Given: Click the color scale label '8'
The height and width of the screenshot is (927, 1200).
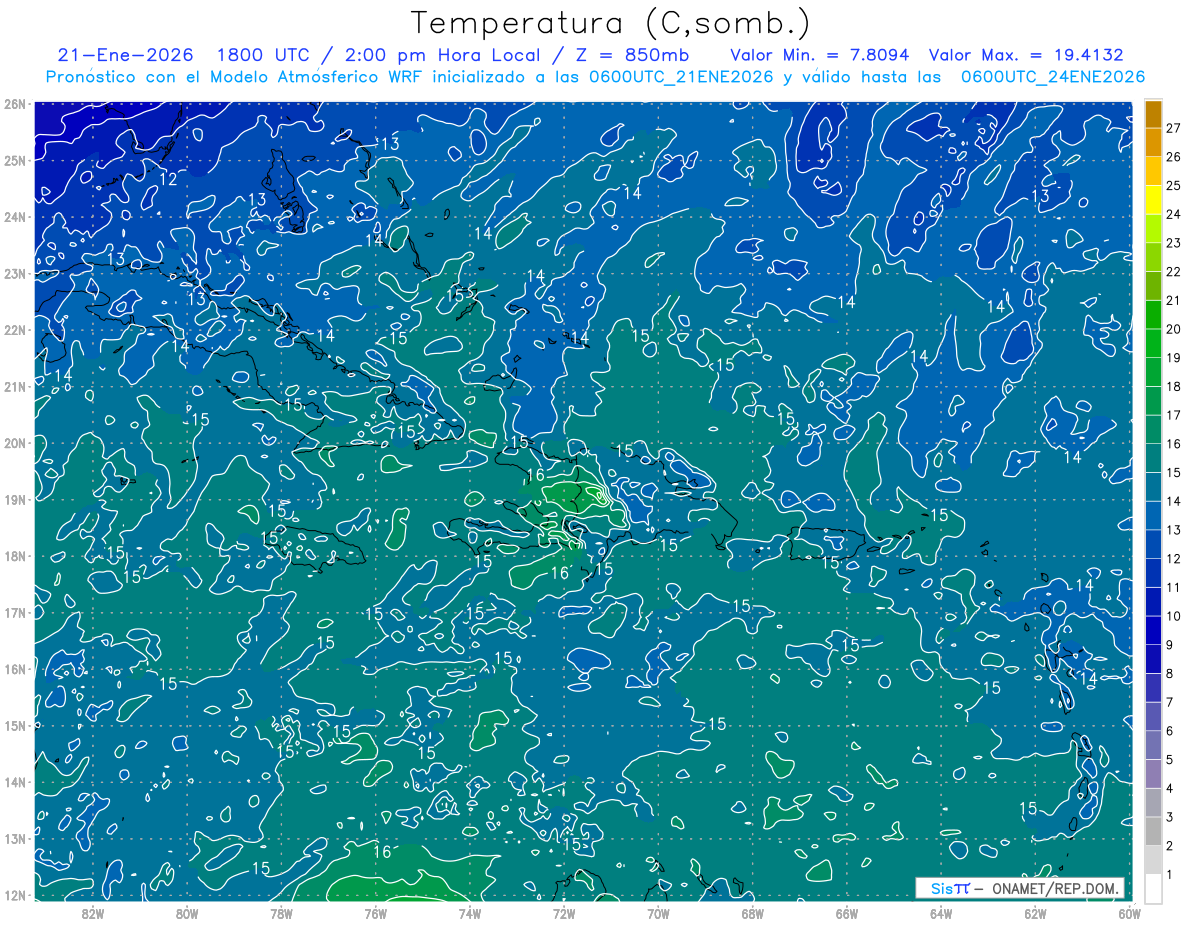Looking at the screenshot, I should click(1170, 674).
